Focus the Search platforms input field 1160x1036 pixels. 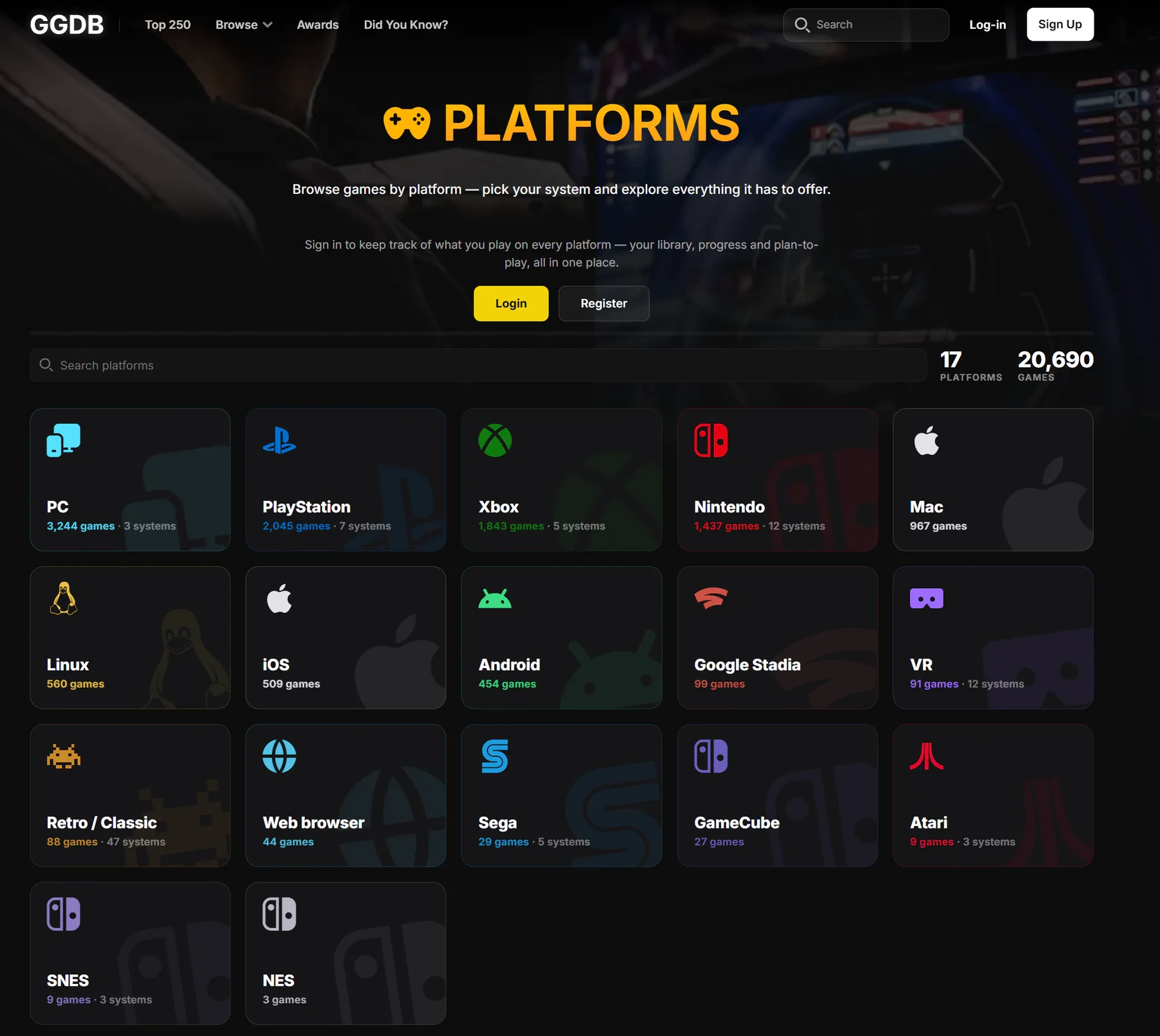(478, 365)
